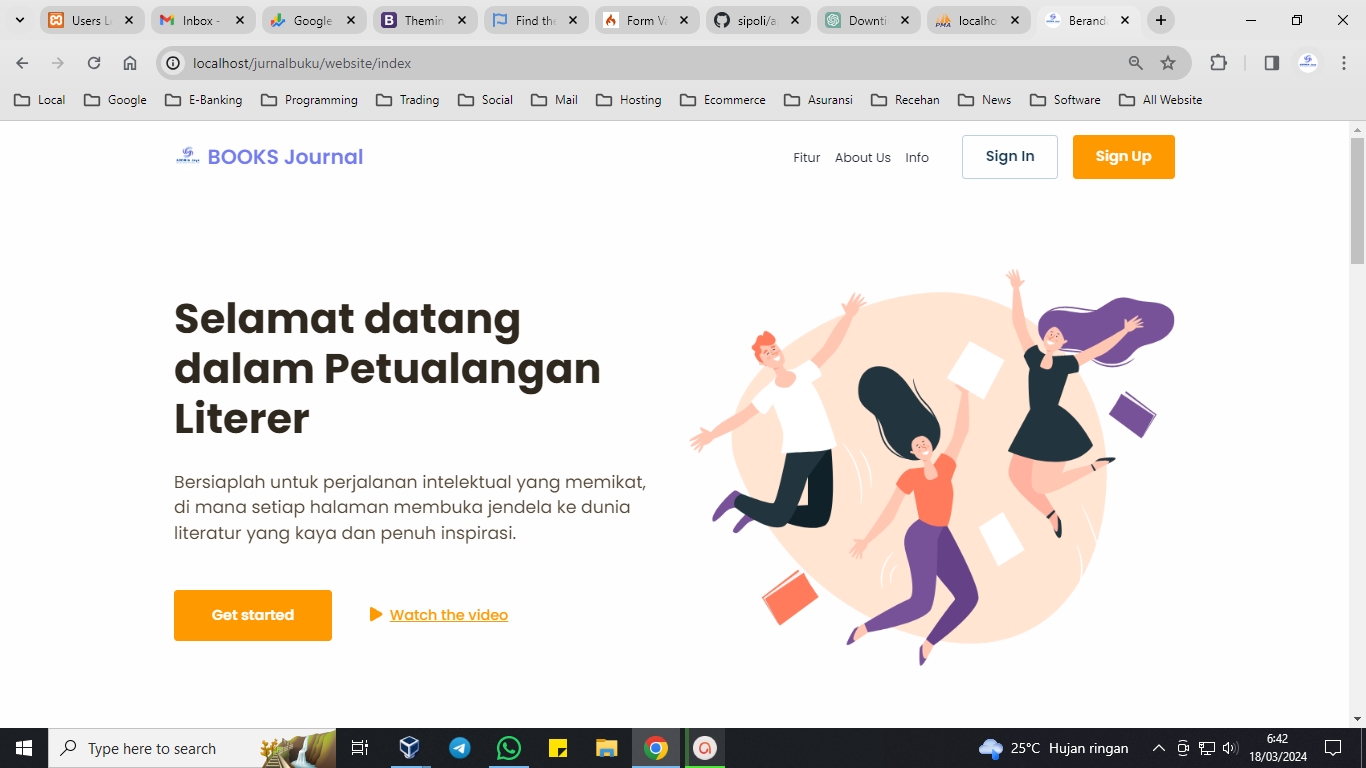Open the browser home page icon
The width and height of the screenshot is (1366, 768).
click(130, 63)
